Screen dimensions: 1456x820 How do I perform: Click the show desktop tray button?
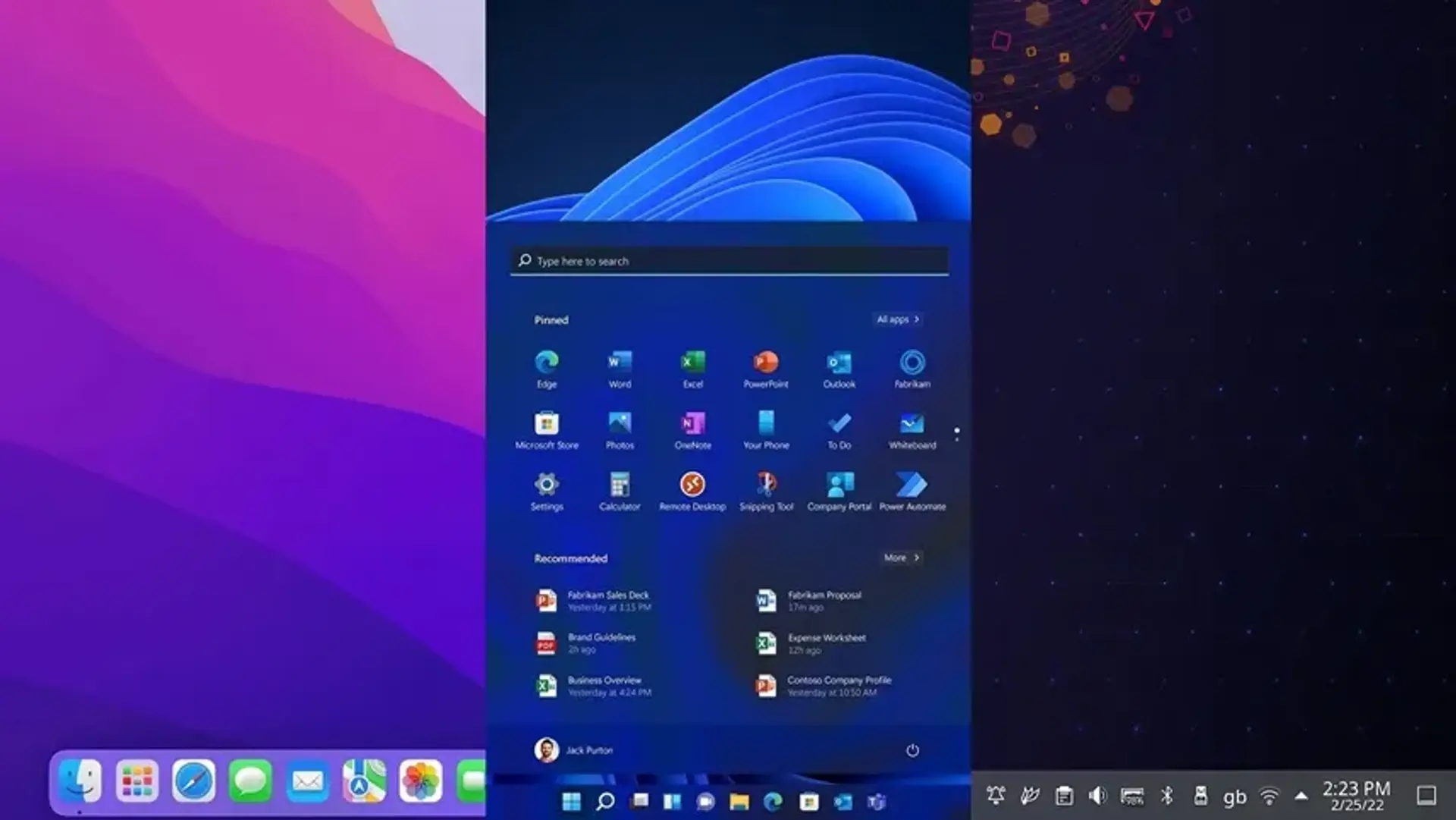pyautogui.click(x=1426, y=796)
